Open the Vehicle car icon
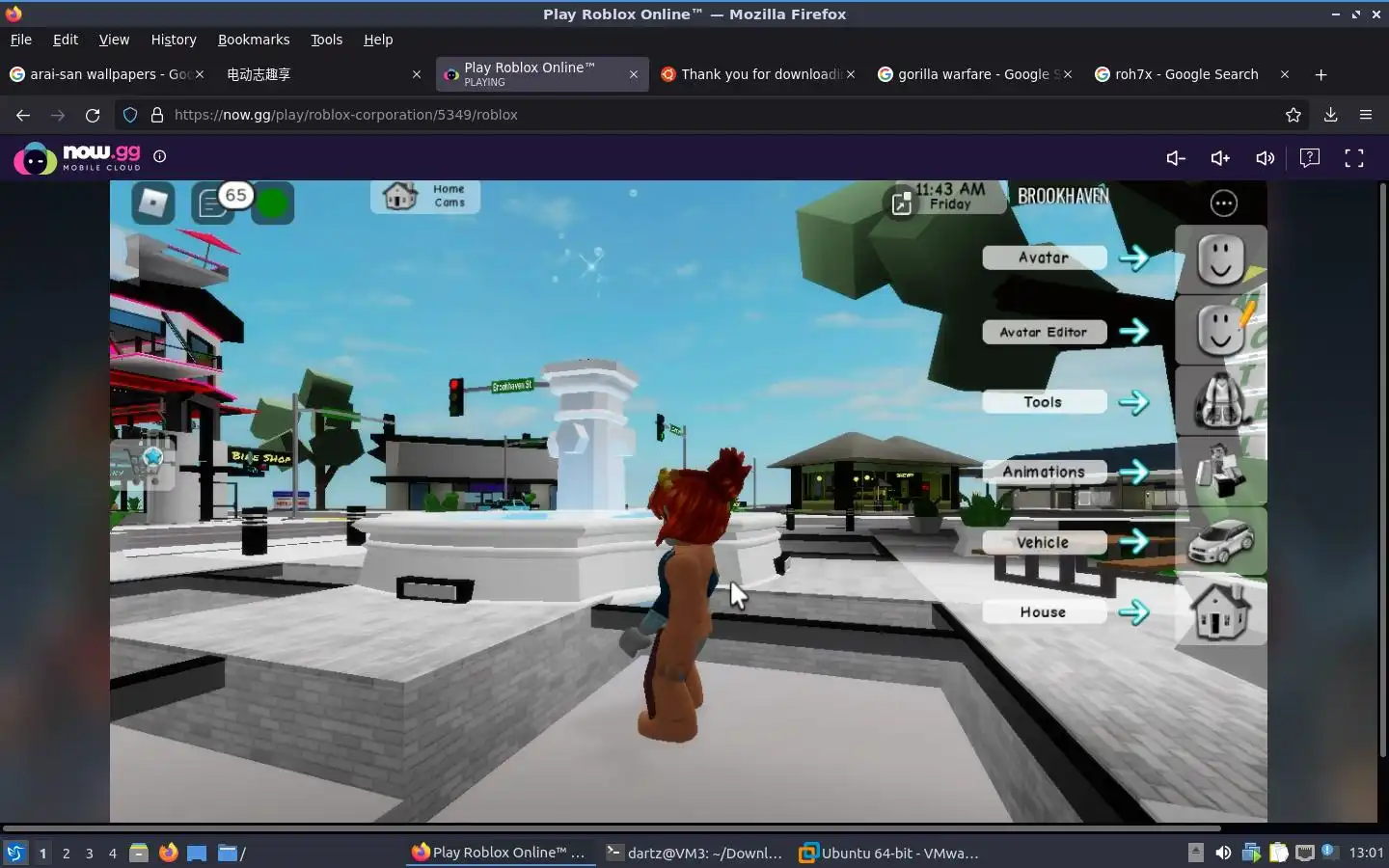This screenshot has height=868, width=1389. pos(1220,541)
